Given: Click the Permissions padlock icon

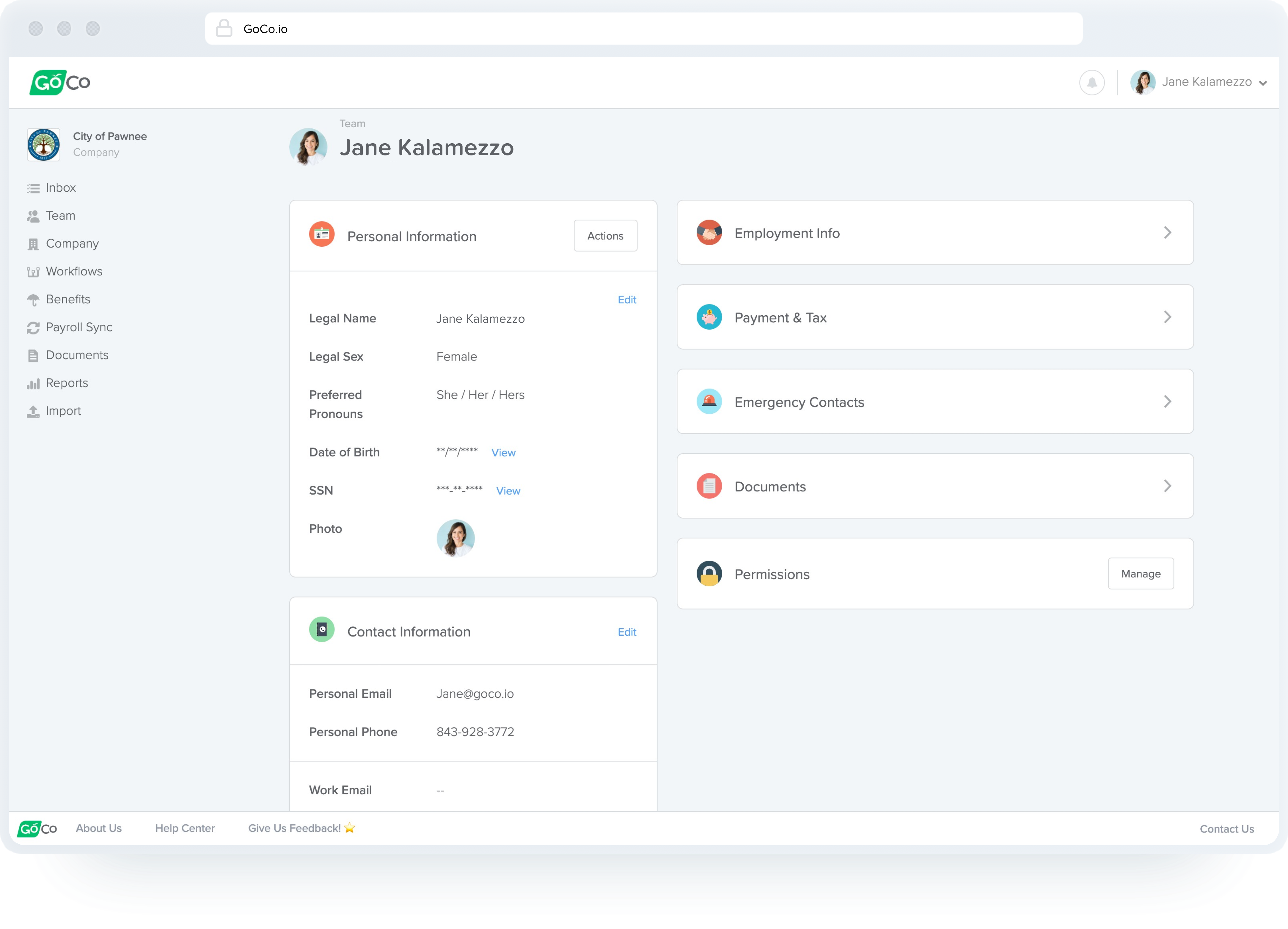Looking at the screenshot, I should [709, 574].
